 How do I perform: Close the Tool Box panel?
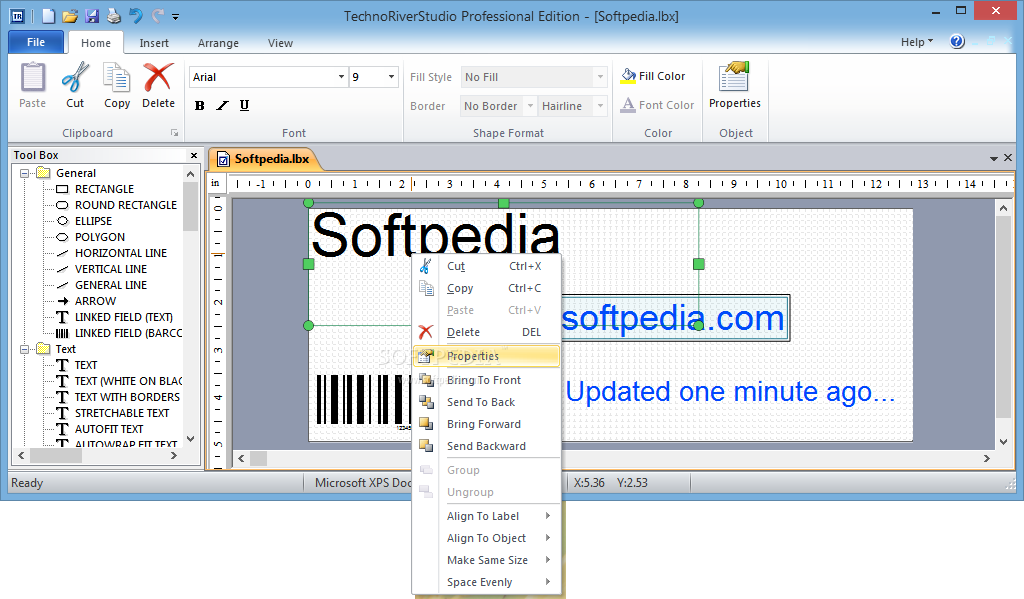pos(193,155)
